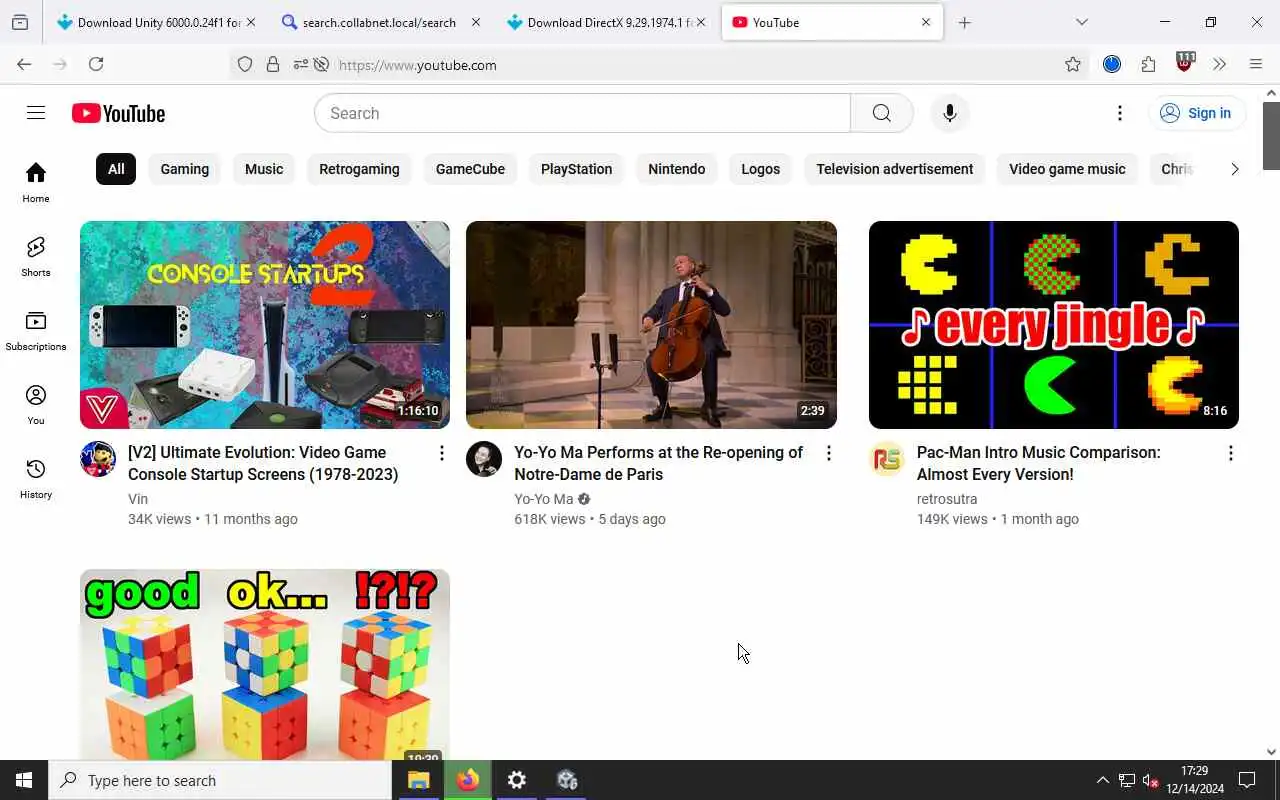Open Yo-Yo Ma Performs at Notre-Dame title
Viewport: 1280px width, 800px height.
click(x=658, y=463)
